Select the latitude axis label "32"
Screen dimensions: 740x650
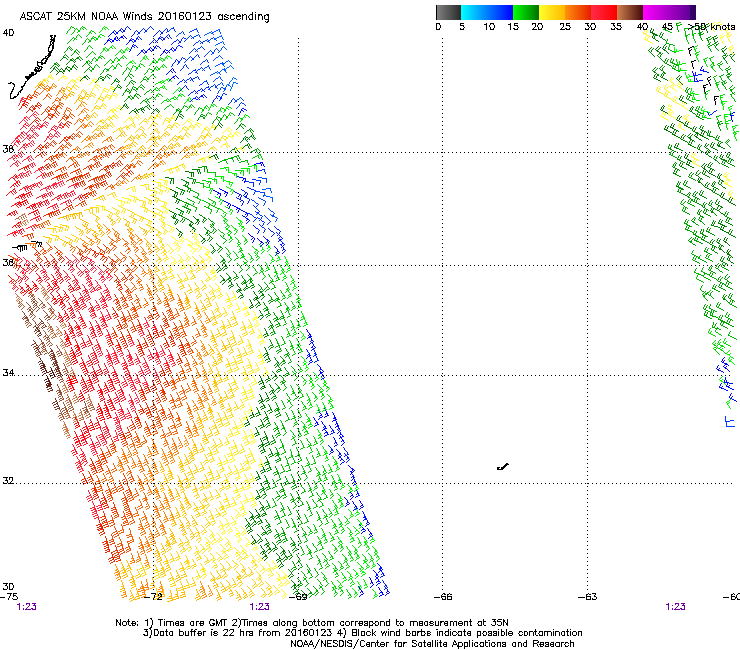8,481
